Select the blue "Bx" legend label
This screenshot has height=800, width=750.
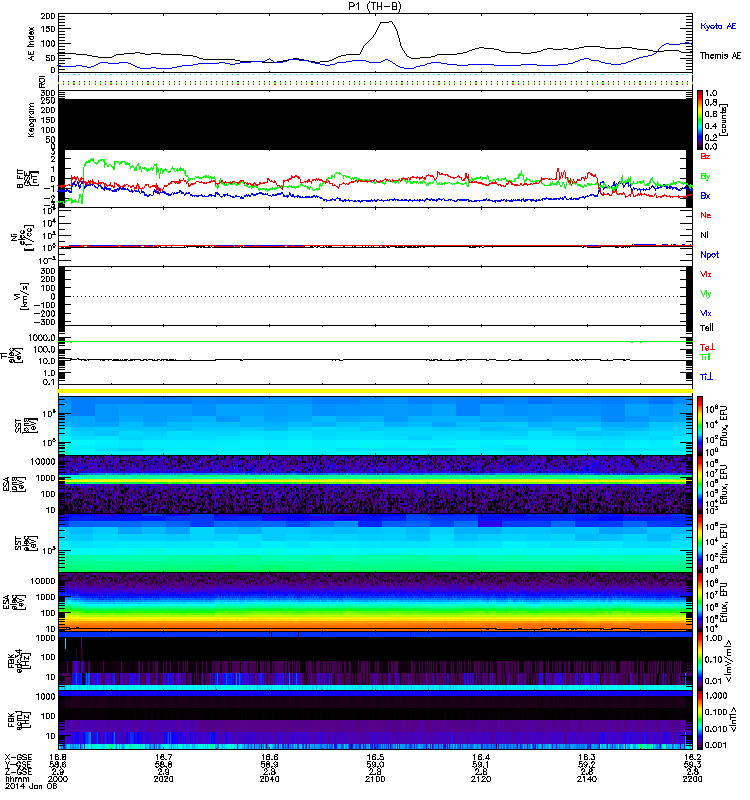[x=705, y=196]
